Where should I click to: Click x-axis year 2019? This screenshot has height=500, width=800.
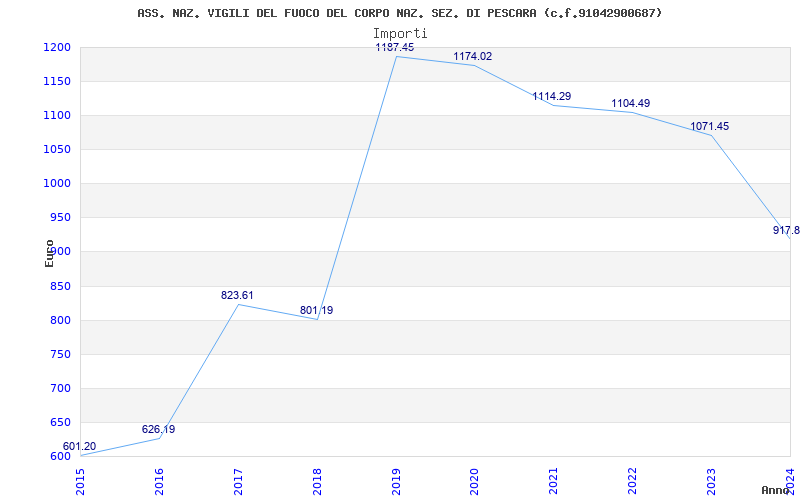click(396, 481)
